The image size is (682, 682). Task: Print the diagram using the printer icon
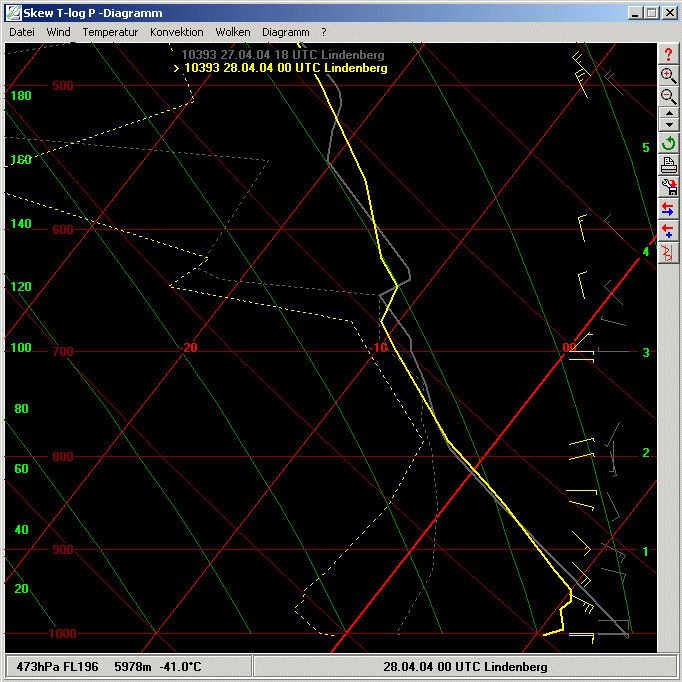tap(669, 165)
